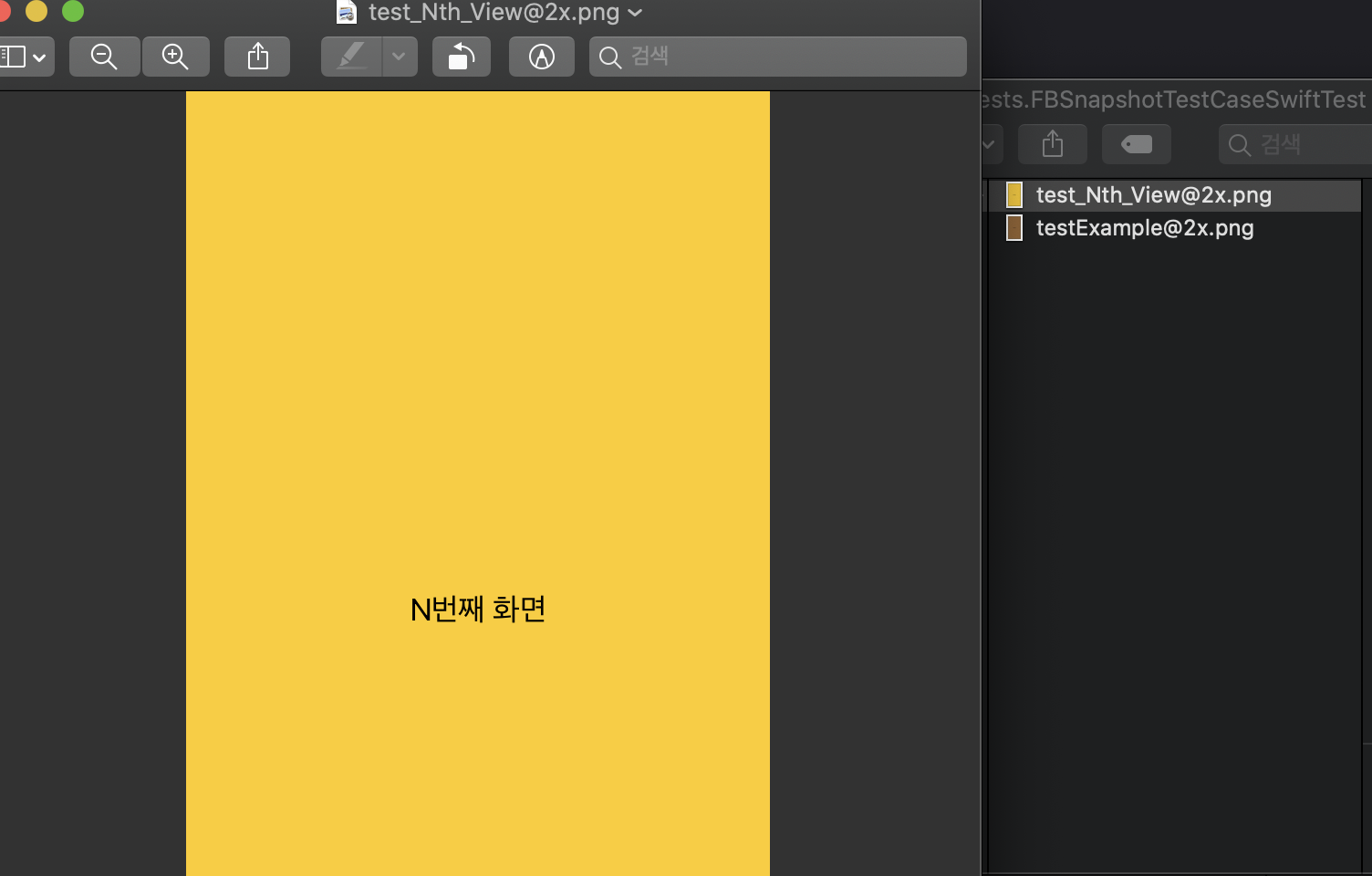This screenshot has width=1372, height=876.
Task: Click the yellow thumbnail icon of test_Nth_View file
Action: 1014,195
